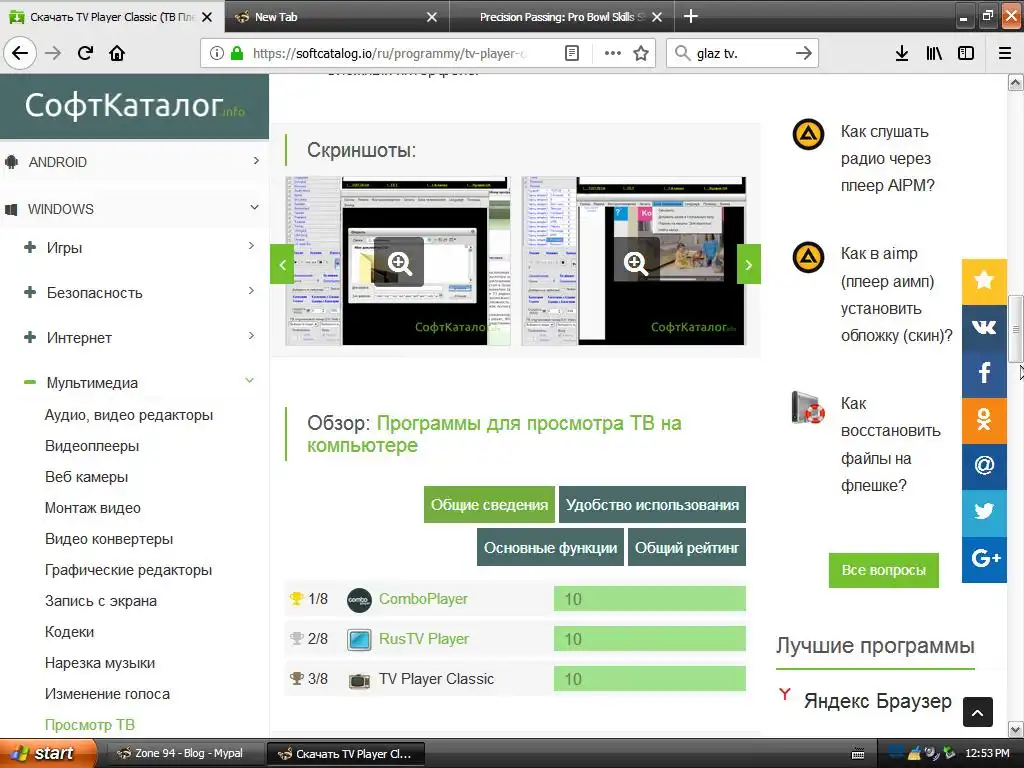
Task: Show site information via the info icon
Action: (x=217, y=53)
